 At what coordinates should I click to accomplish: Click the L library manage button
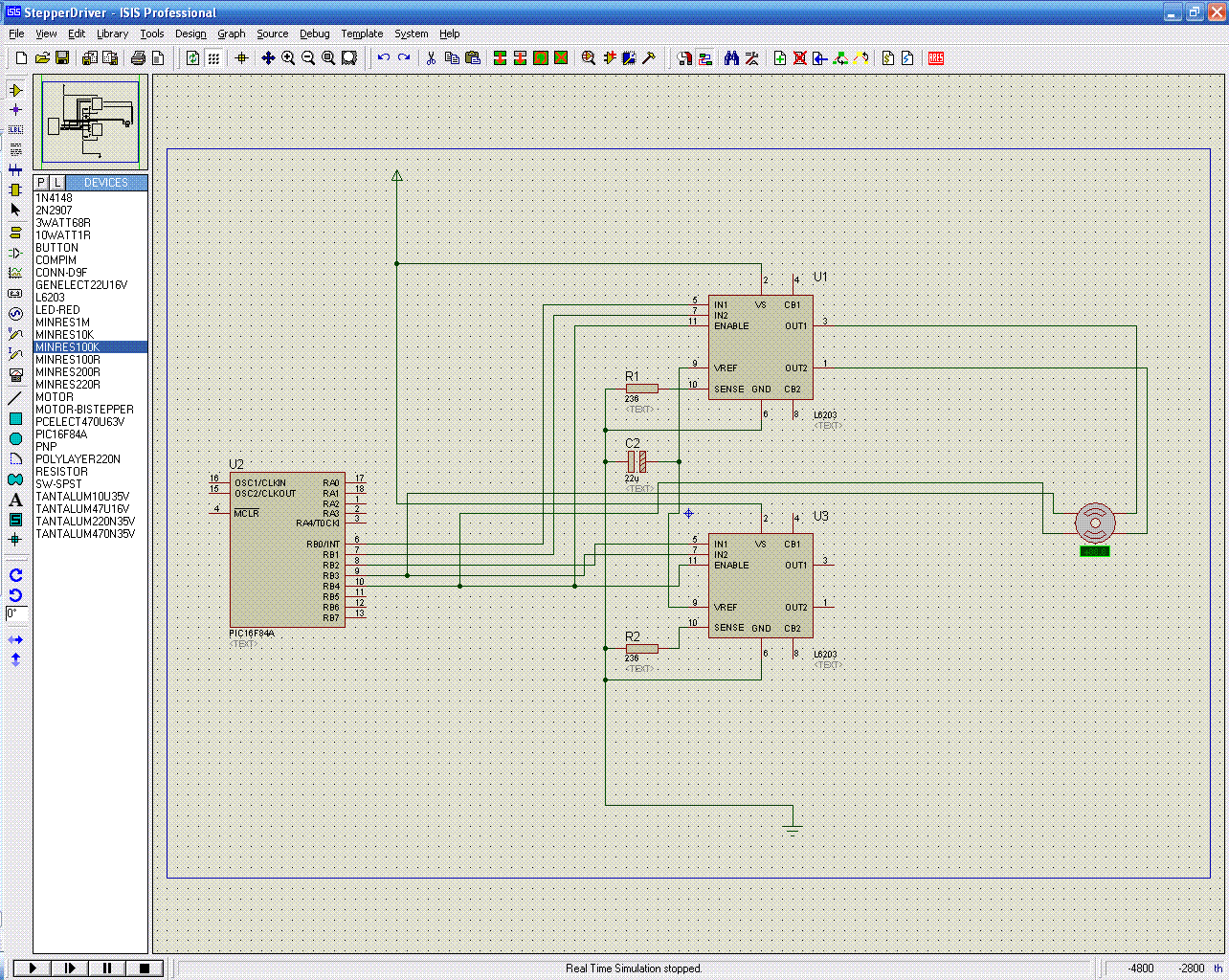click(x=57, y=182)
